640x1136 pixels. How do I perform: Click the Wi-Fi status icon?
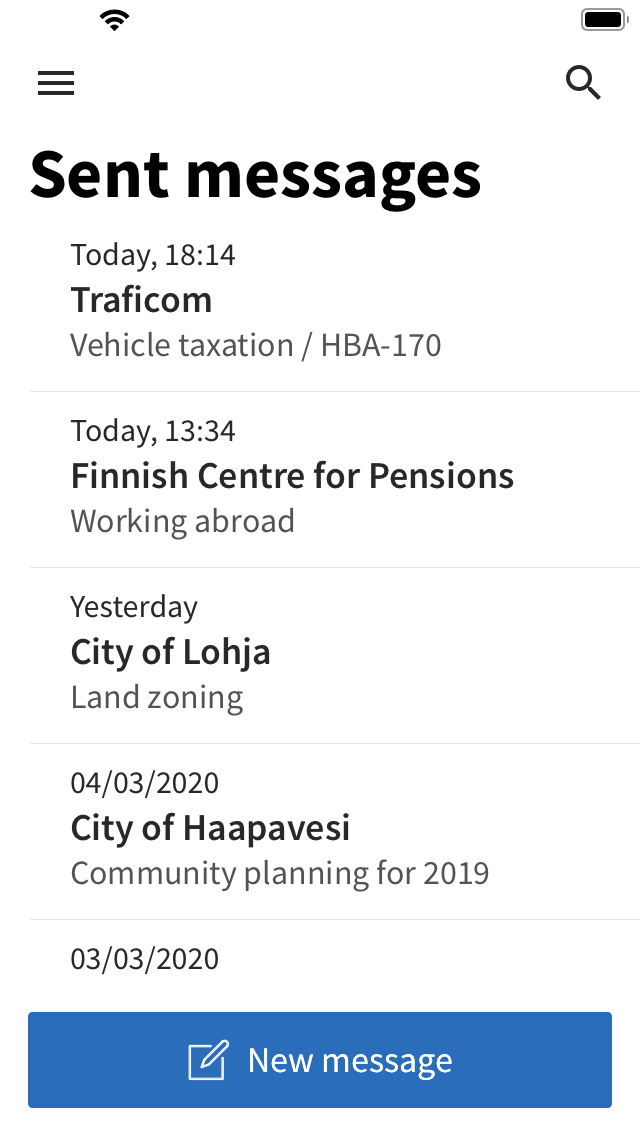tap(115, 18)
